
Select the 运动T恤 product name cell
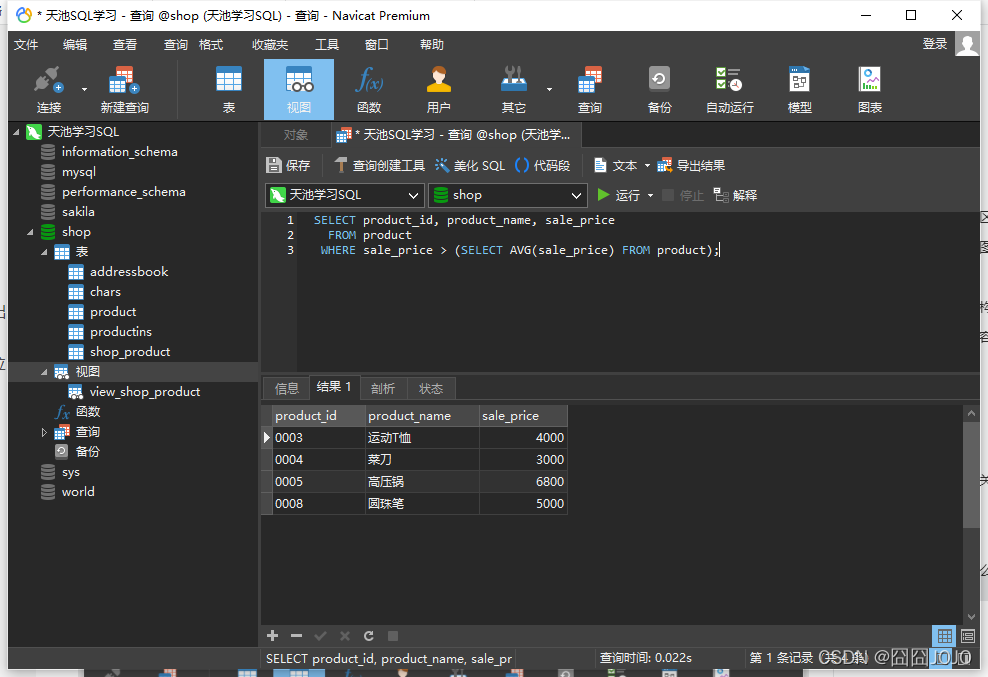(x=422, y=437)
